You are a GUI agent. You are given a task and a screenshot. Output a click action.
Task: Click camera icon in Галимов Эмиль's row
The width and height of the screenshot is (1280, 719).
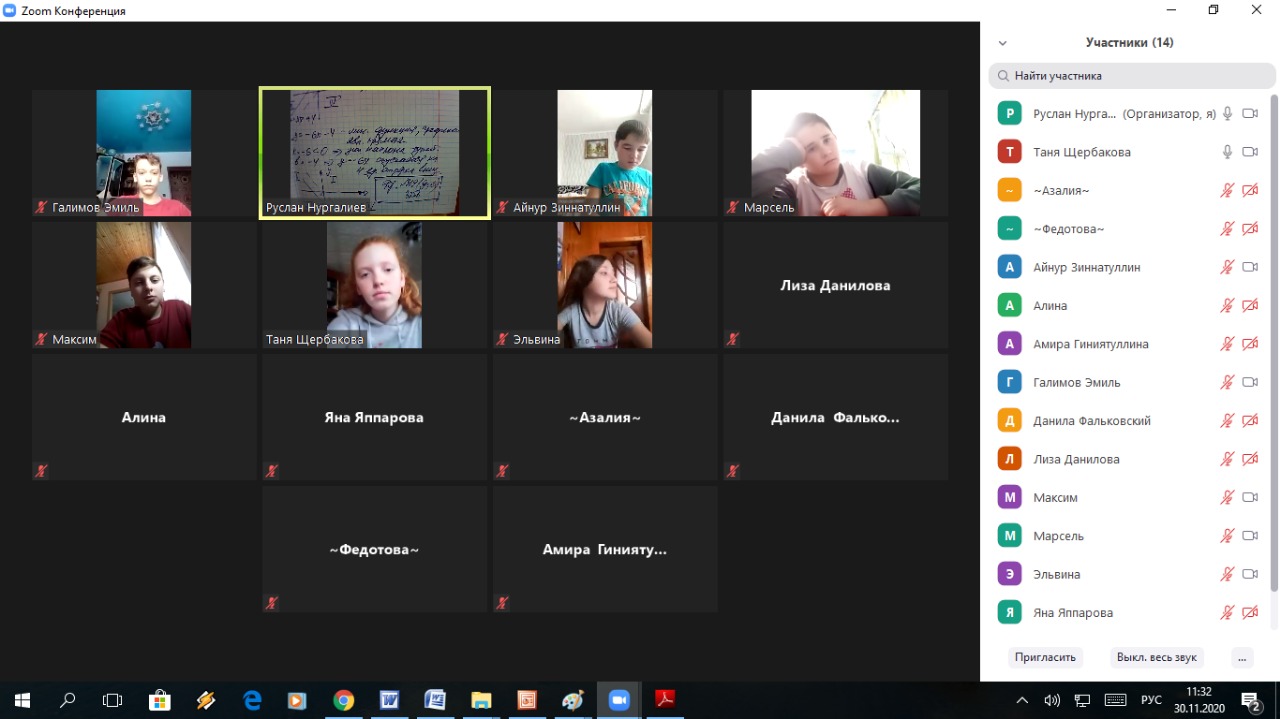1249,382
